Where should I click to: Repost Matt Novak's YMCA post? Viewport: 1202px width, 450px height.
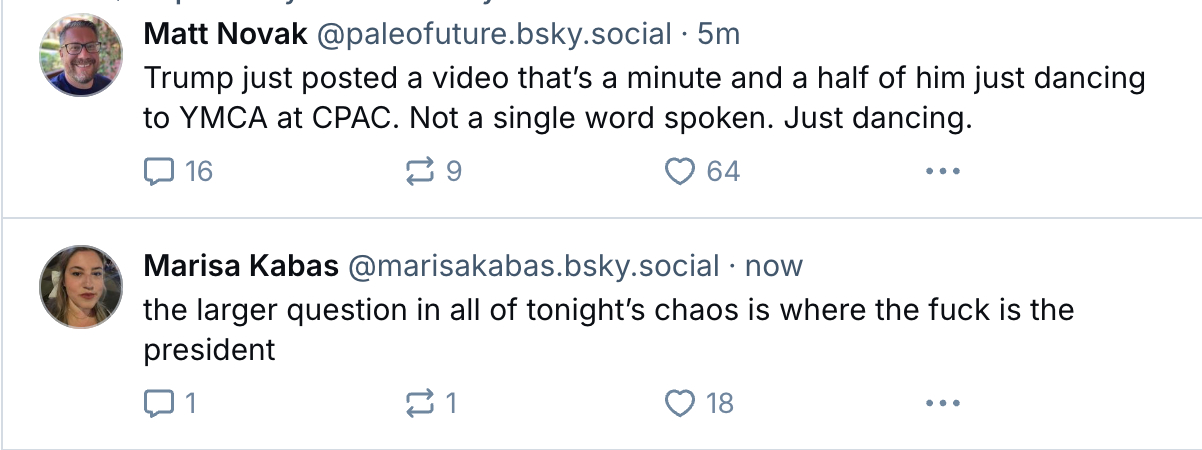[x=416, y=172]
